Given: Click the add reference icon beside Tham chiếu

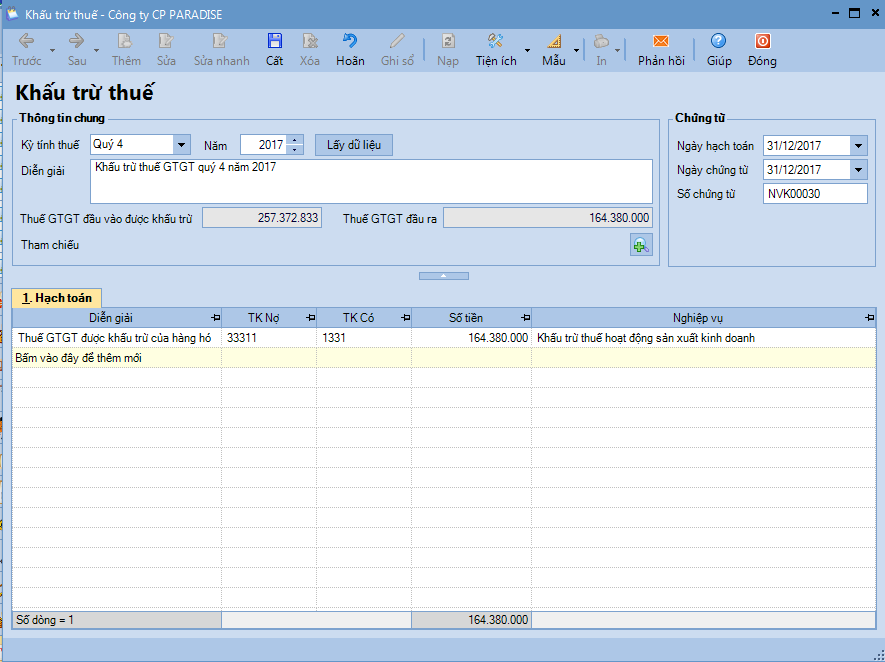Looking at the screenshot, I should (x=641, y=245).
